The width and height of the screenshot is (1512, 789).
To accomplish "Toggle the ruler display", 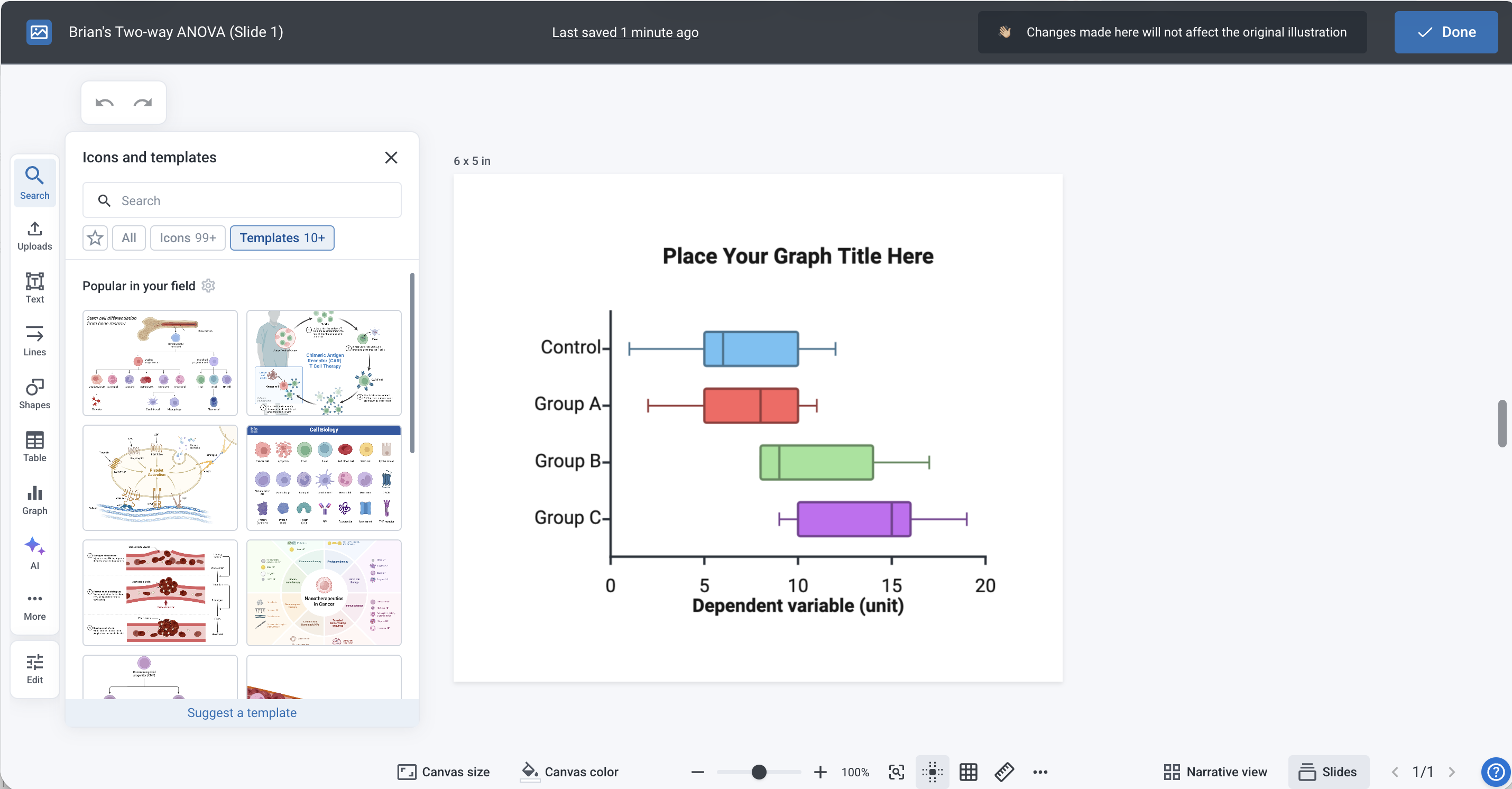I will tap(1004, 772).
